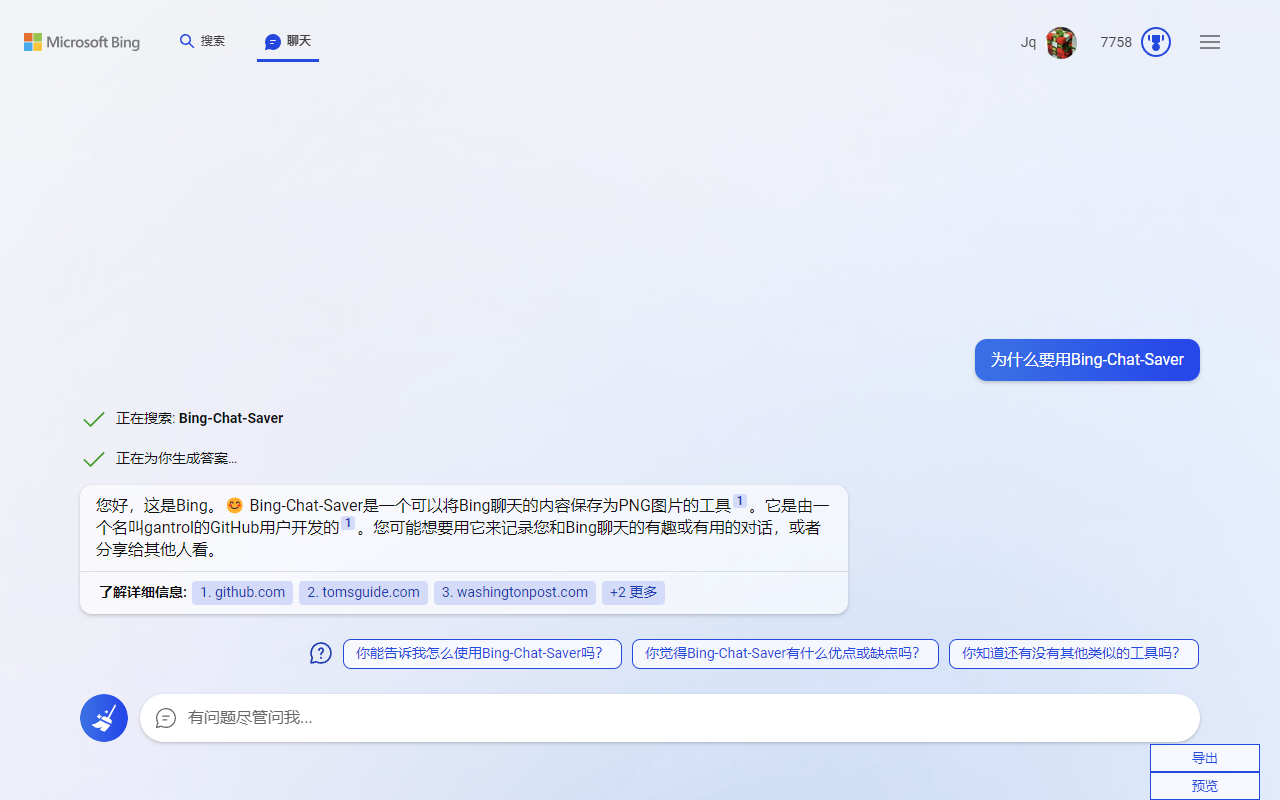Open the Jq account name
Viewport: 1280px width, 800px height.
coord(1028,42)
